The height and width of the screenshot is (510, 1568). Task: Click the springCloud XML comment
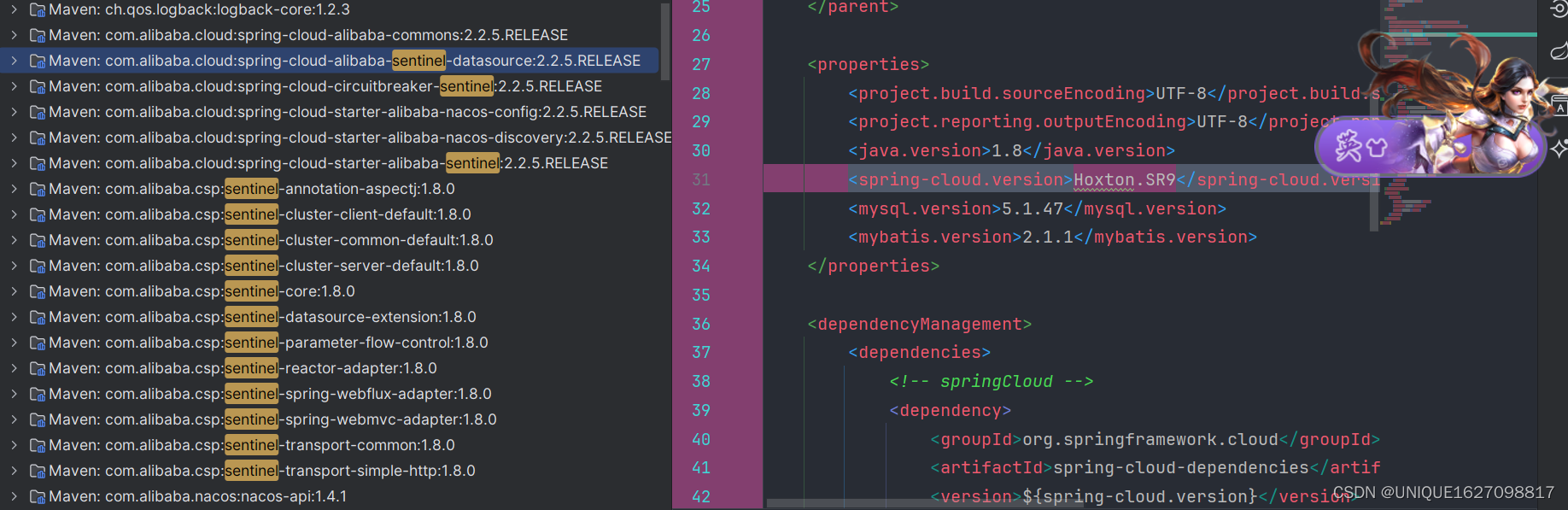992,381
